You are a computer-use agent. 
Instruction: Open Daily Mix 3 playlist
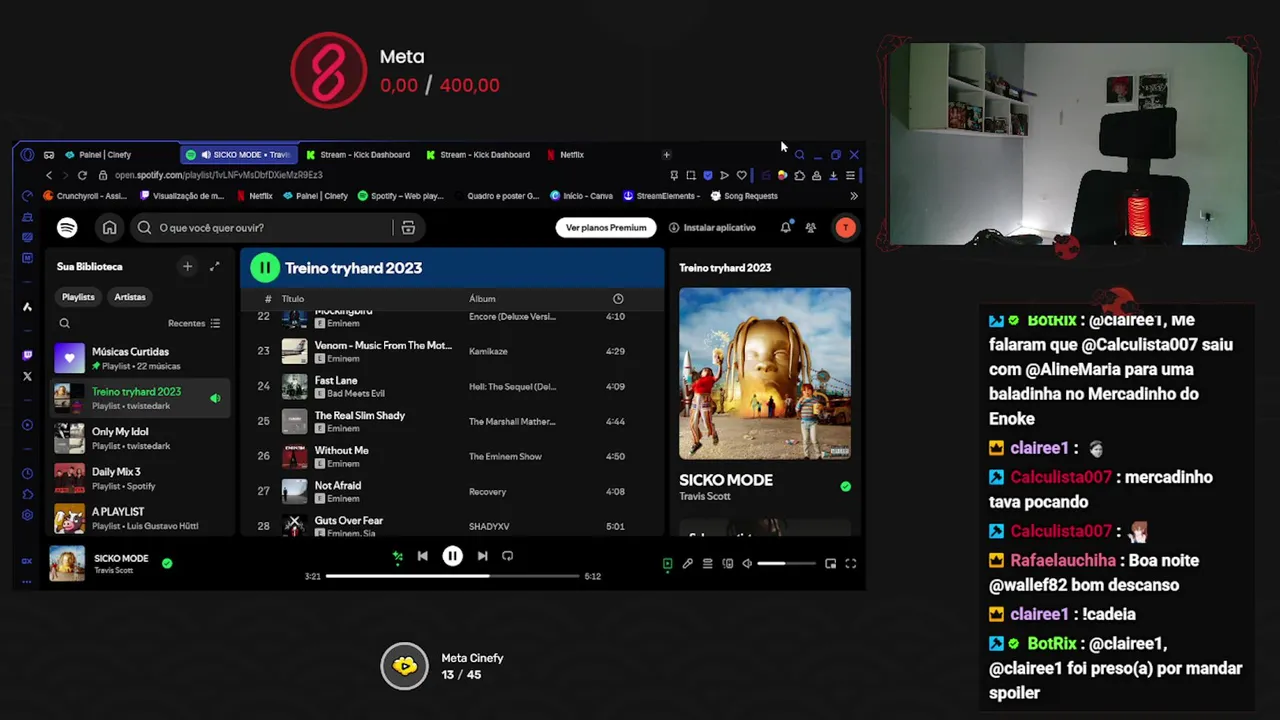click(140, 478)
